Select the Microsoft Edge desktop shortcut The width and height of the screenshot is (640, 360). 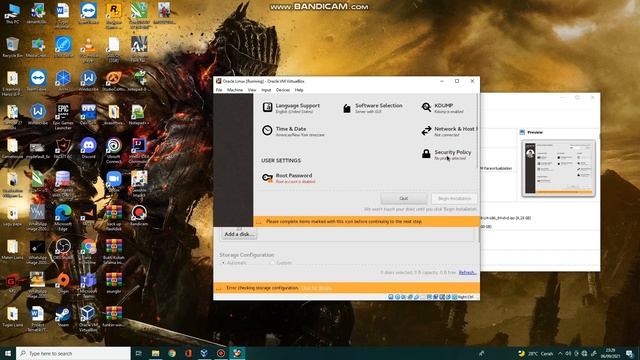63,217
